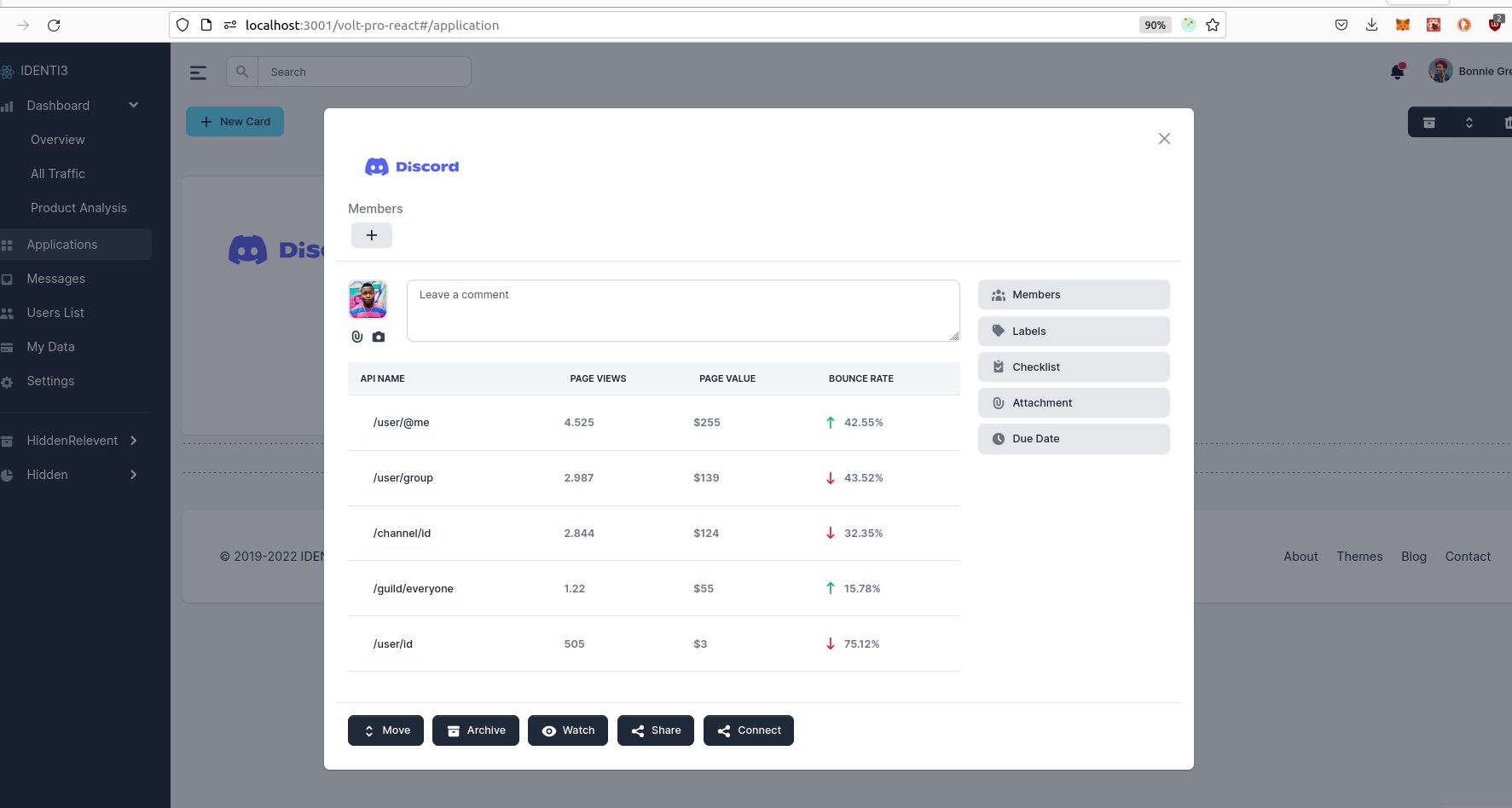This screenshot has height=808, width=1512.
Task: Focus the Search input field
Action: coord(364,72)
